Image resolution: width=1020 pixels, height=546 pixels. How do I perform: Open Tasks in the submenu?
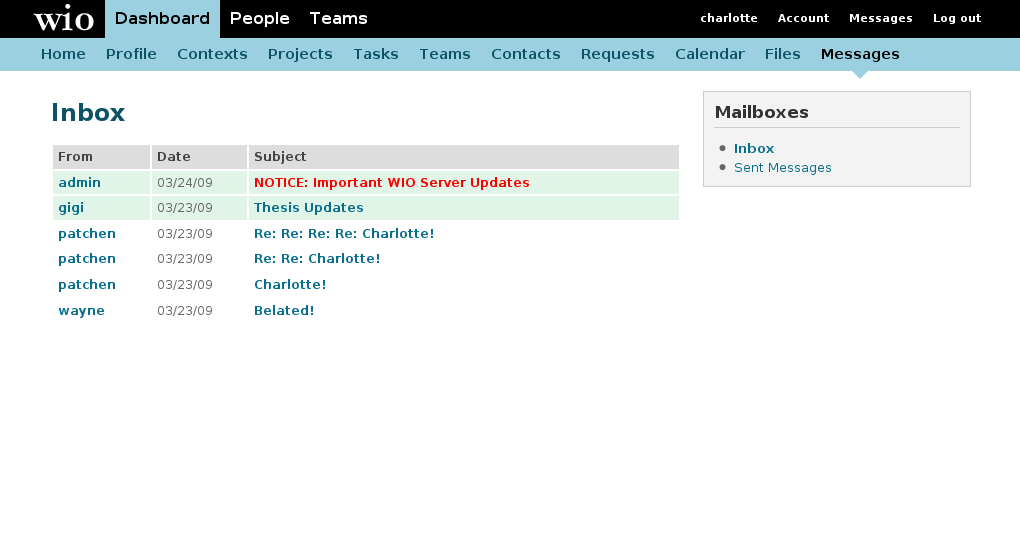click(x=376, y=54)
